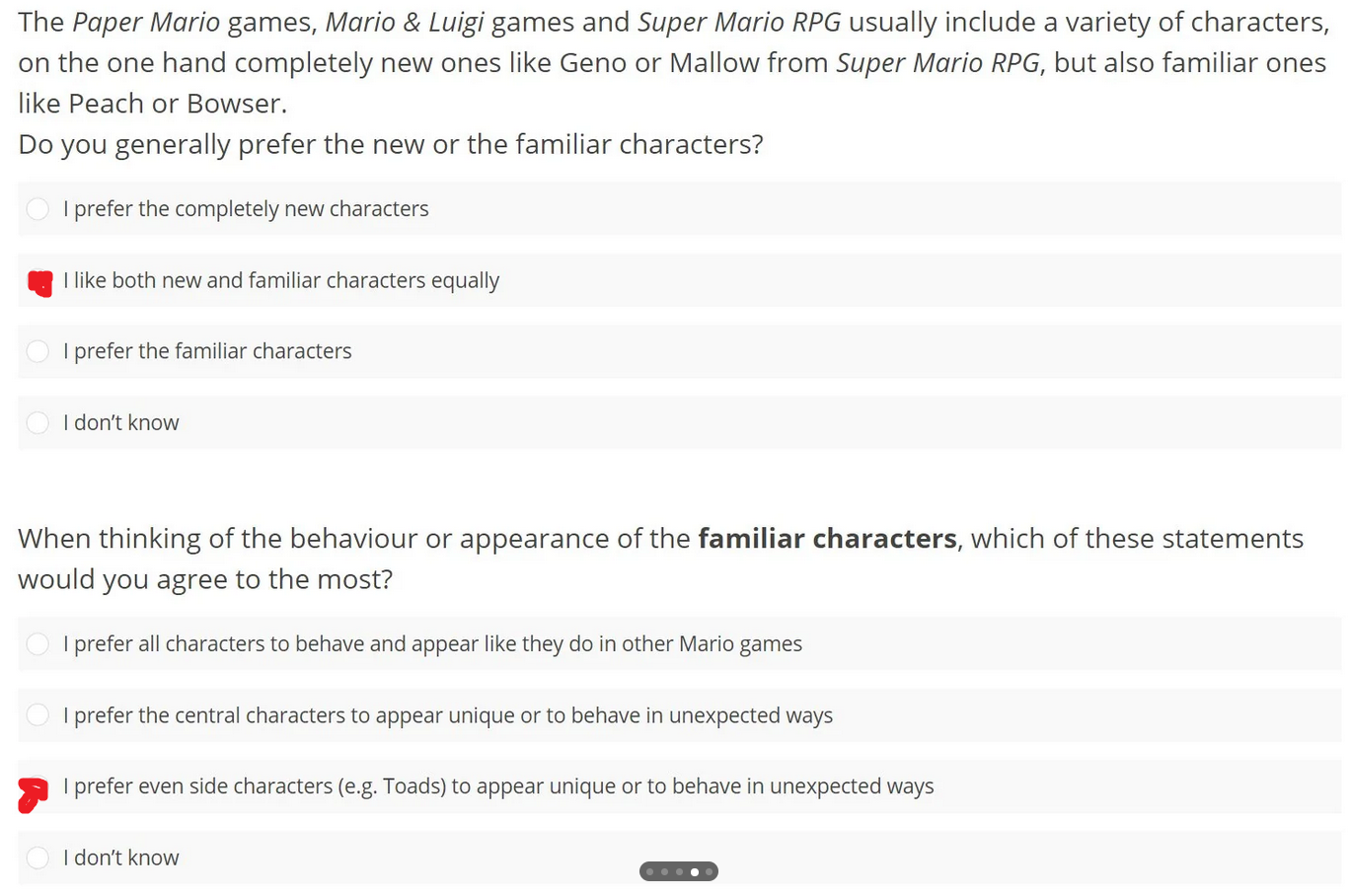Choose the bottom "I don't know" radio button
Screen dimensions: 1351x896
pyautogui.click(x=38, y=858)
